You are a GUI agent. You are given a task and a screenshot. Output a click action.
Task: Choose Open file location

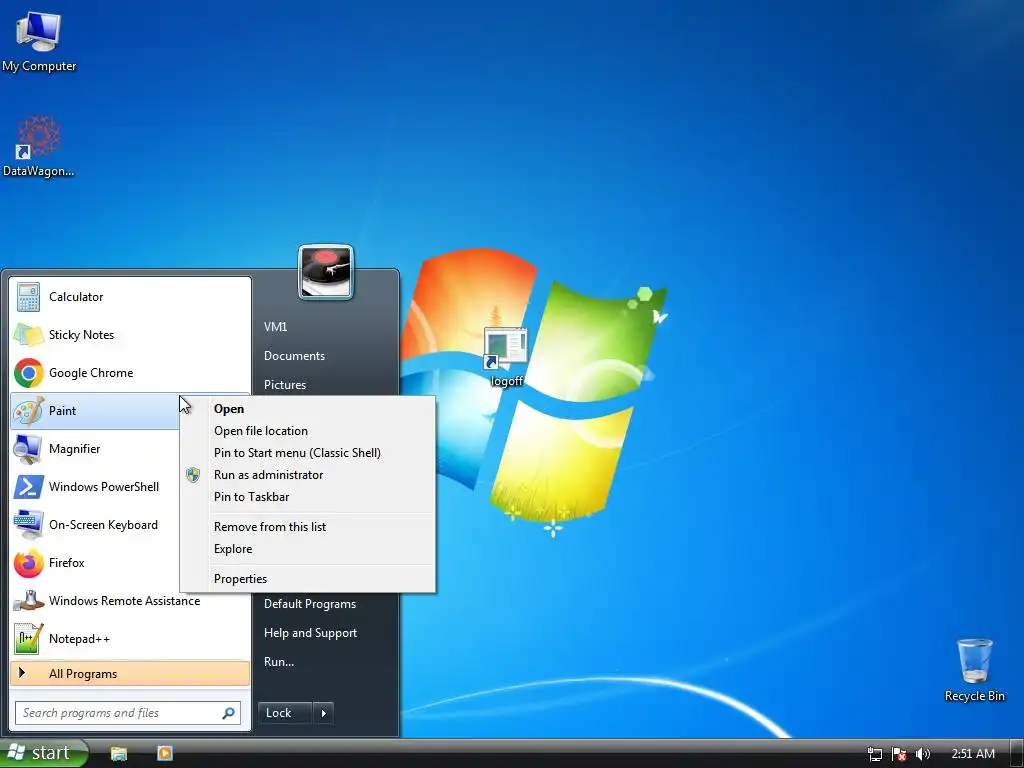(x=307, y=431)
